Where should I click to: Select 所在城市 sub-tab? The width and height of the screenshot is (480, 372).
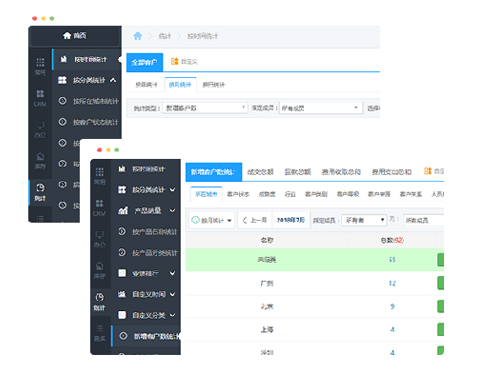click(x=206, y=194)
